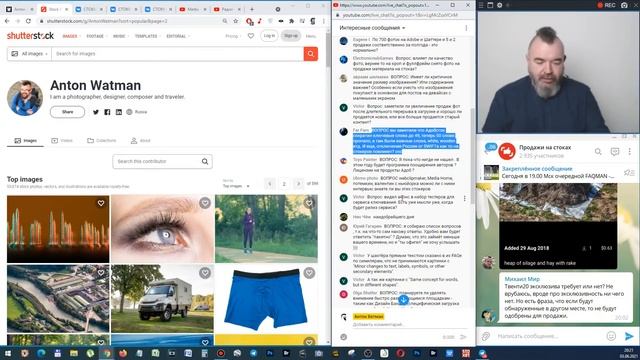Search in the Telegram chat
Screen dimensions: 640x360
[598, 151]
